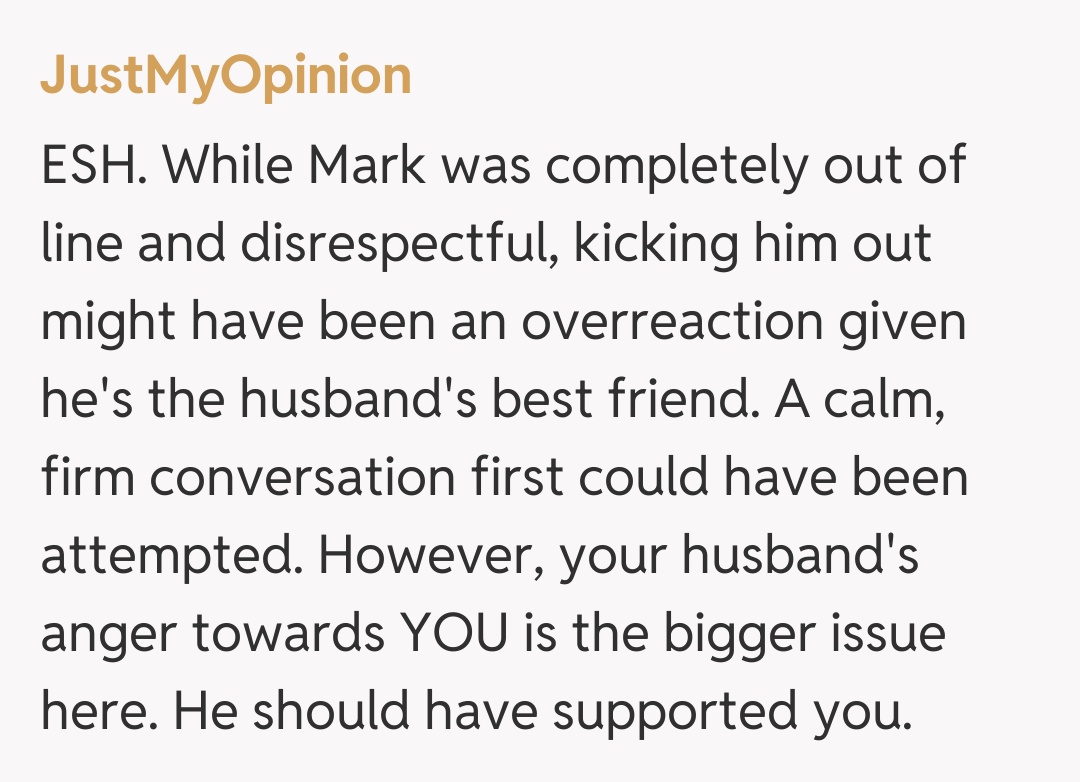Screen dimensions: 1080x782
Task: Click the word "conversation" in the comment
Action: (x=304, y=478)
